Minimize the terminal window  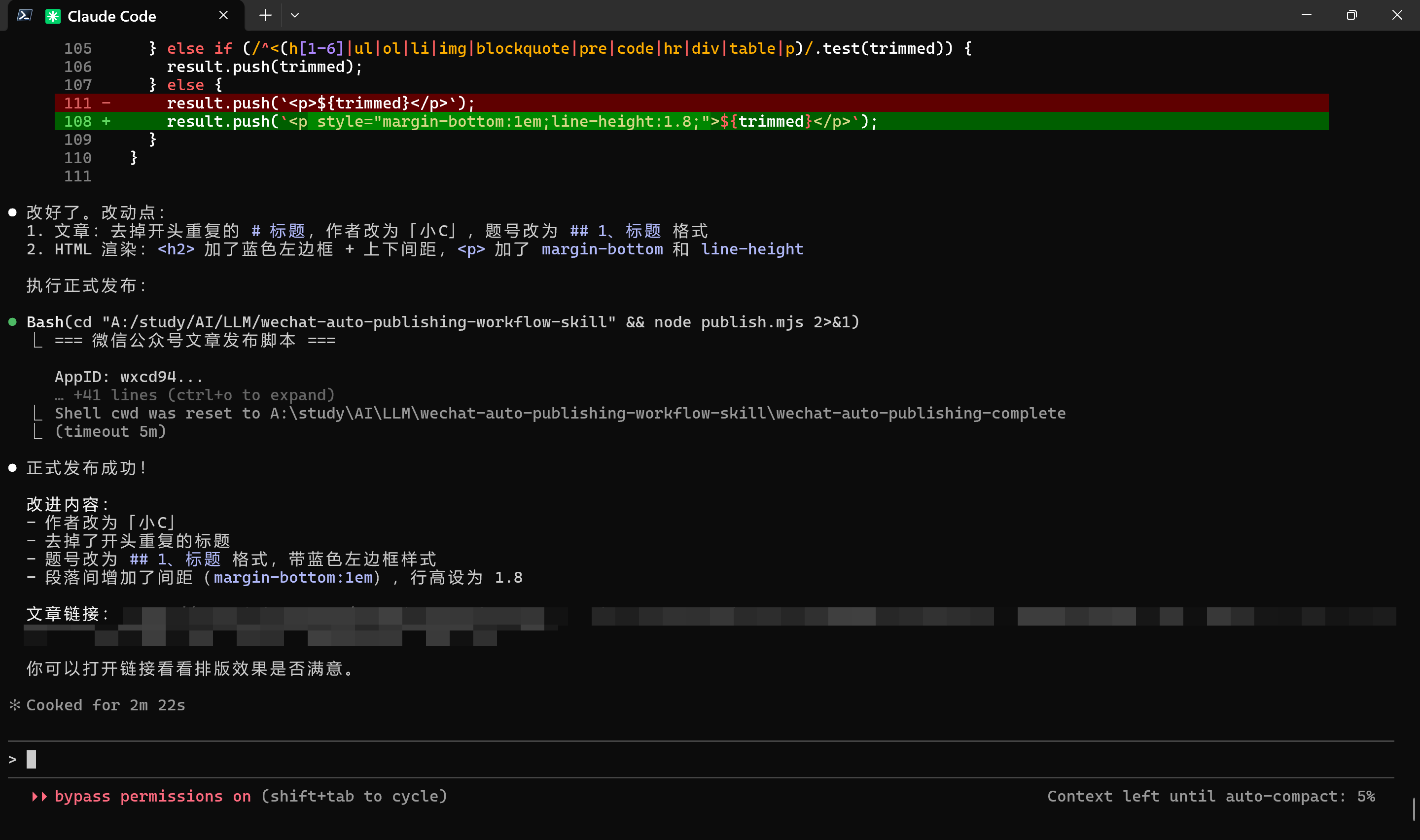click(1306, 15)
